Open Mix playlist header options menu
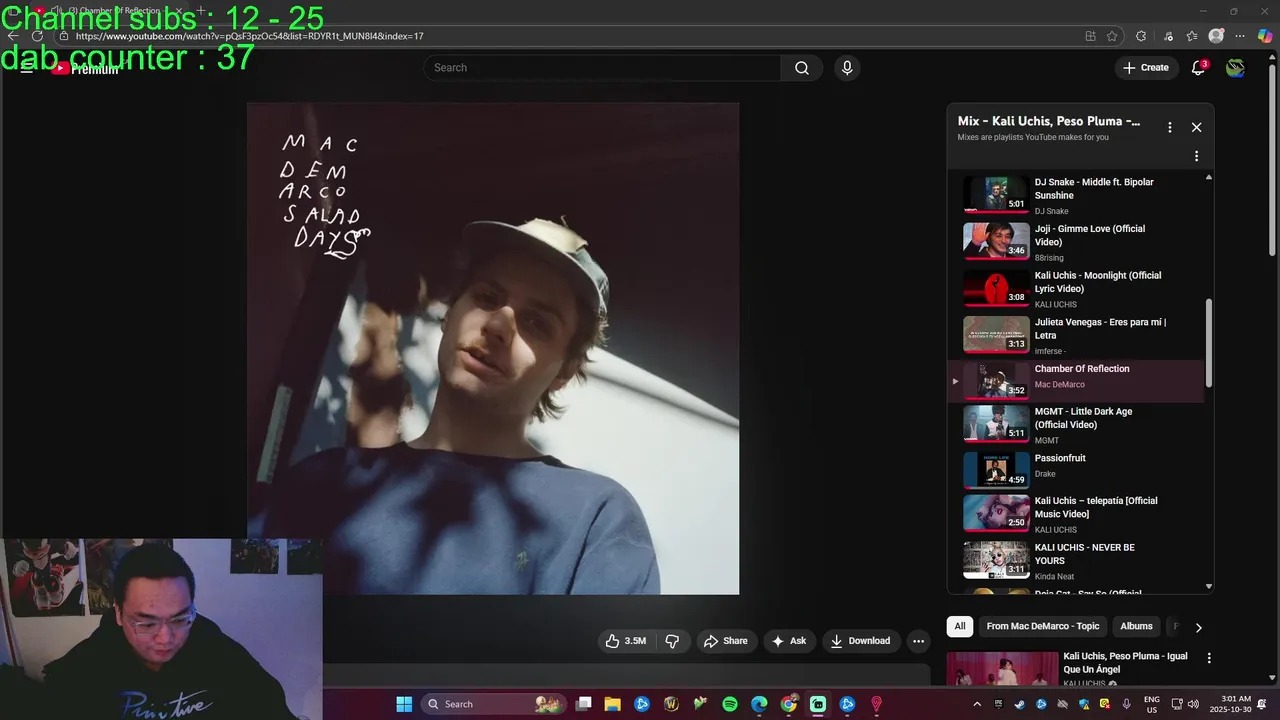 pyautogui.click(x=1169, y=127)
